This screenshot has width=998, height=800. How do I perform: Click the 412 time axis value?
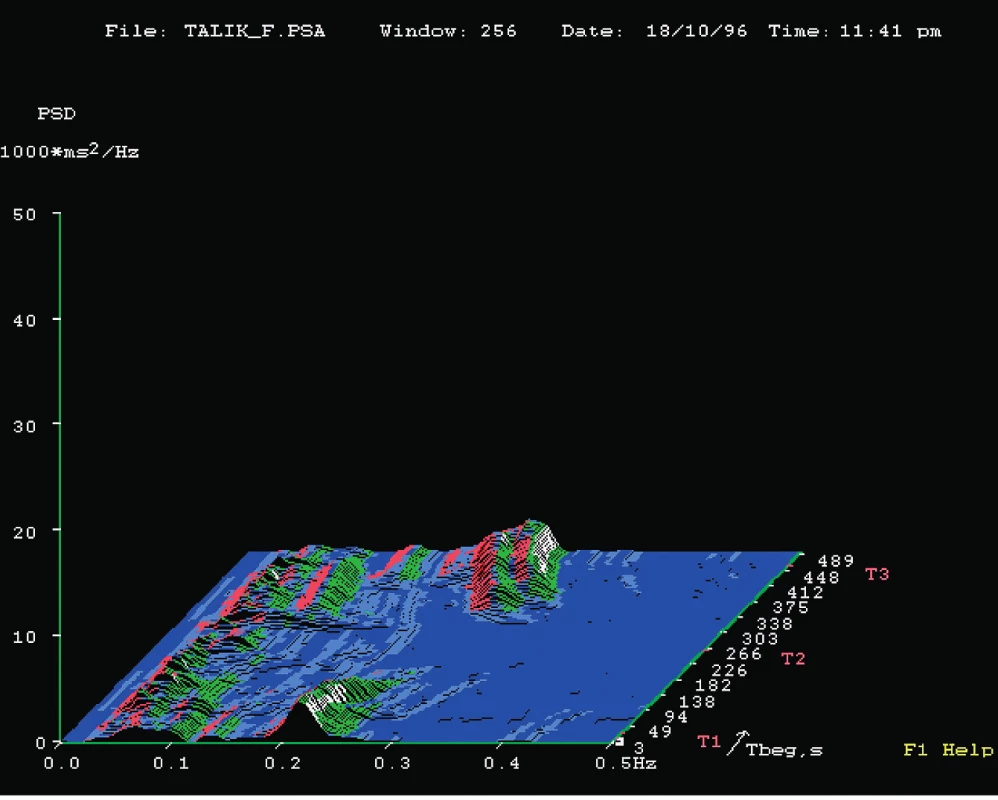[806, 593]
